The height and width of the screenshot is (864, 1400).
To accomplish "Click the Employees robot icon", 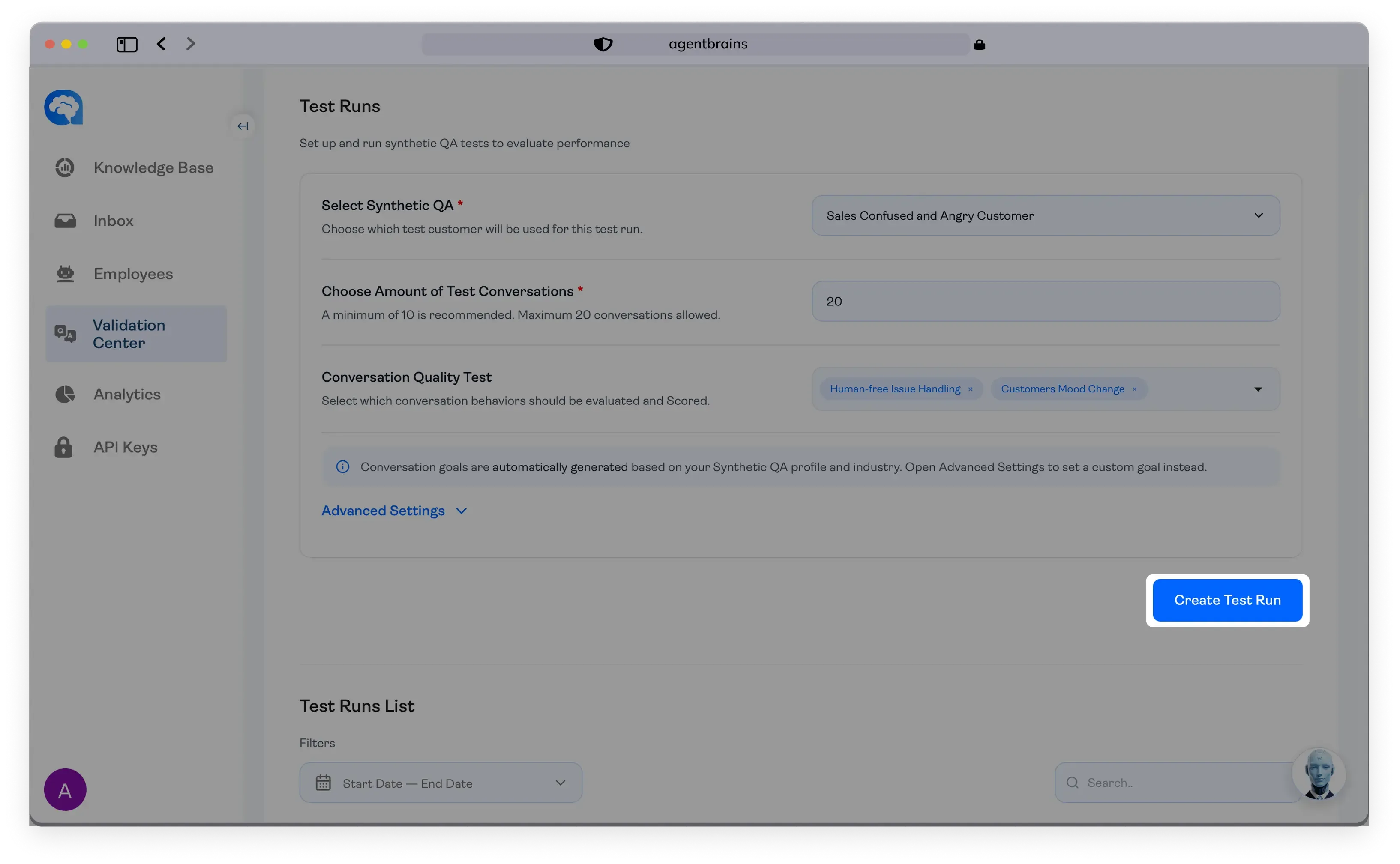I will click(x=65, y=274).
